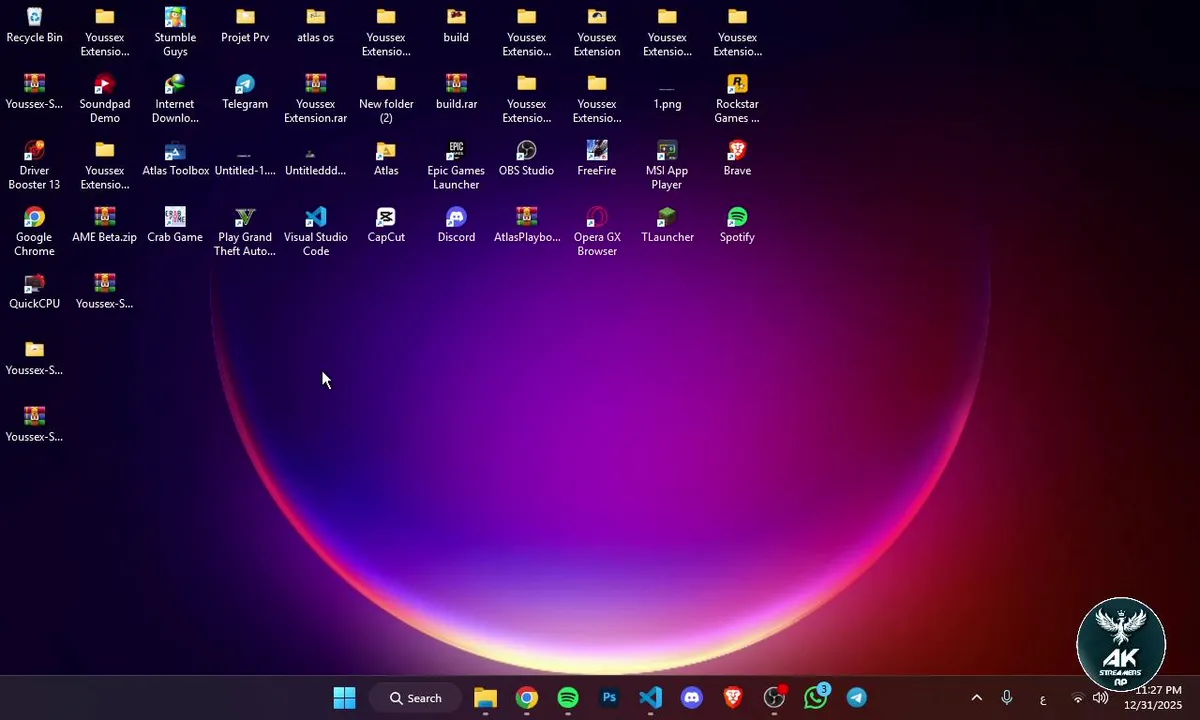Screen dimensions: 1200x720
Task: Click the FreeFire desktop shortcut
Action: [597, 159]
